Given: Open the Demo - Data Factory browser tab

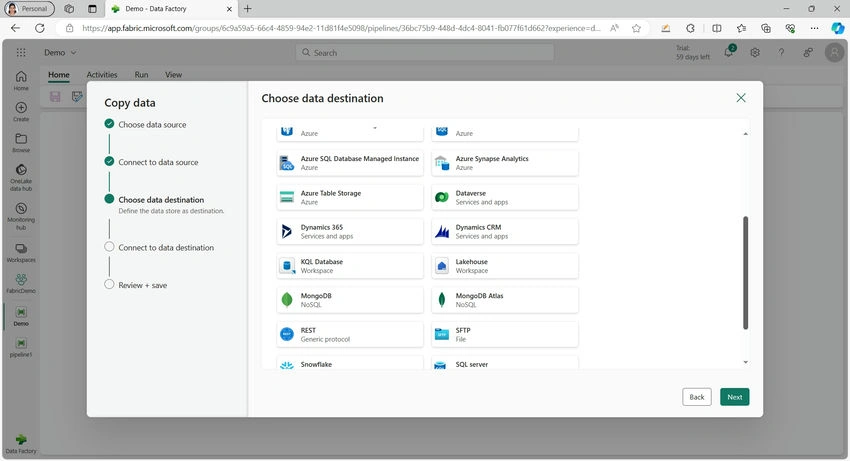Looking at the screenshot, I should 172,9.
